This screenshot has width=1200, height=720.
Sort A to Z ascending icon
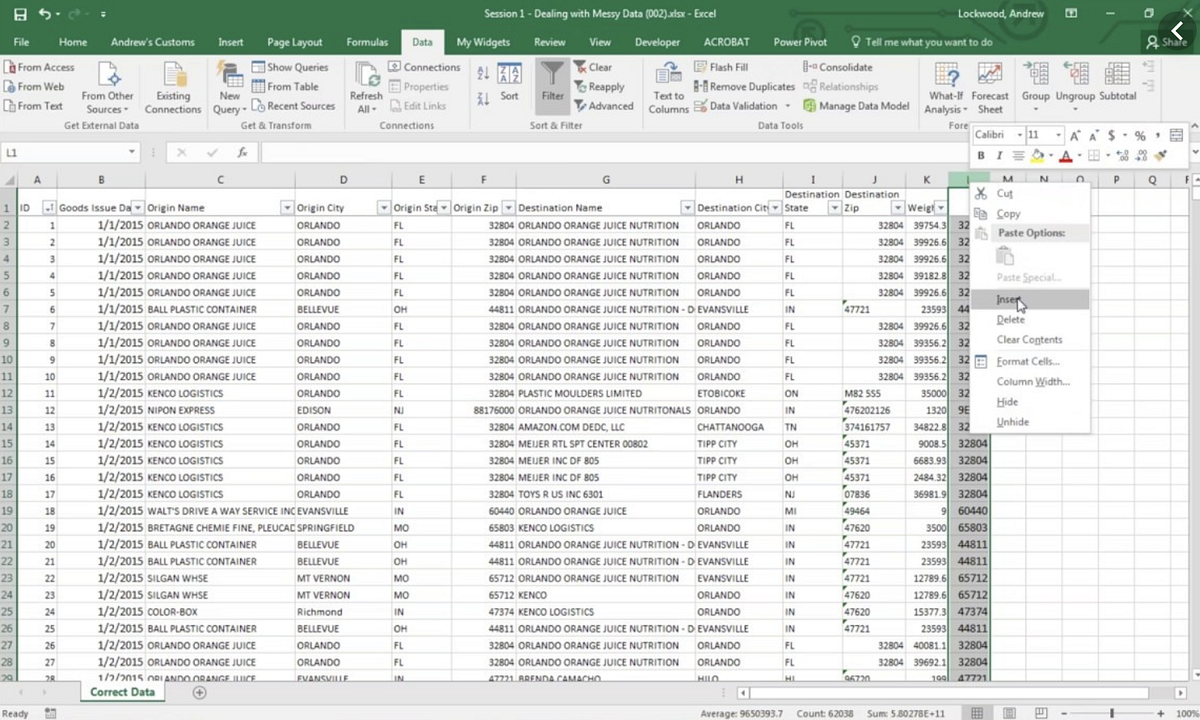[483, 74]
